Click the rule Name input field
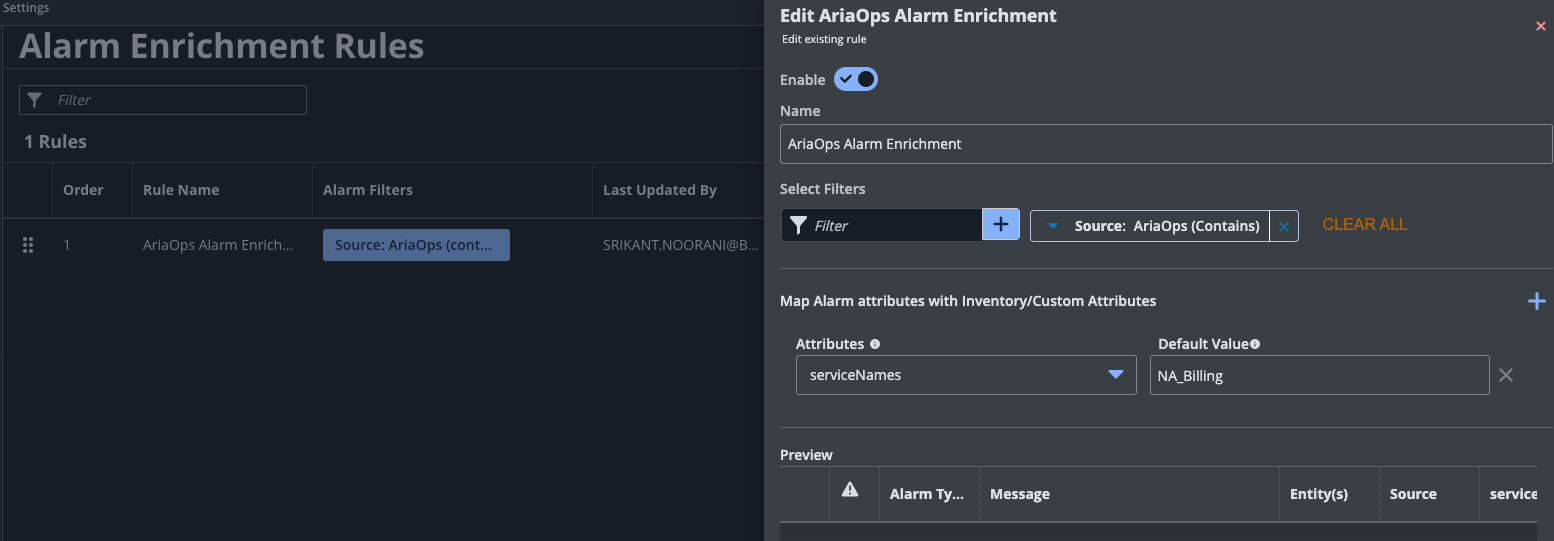This screenshot has width=1554, height=541. tap(1165, 144)
